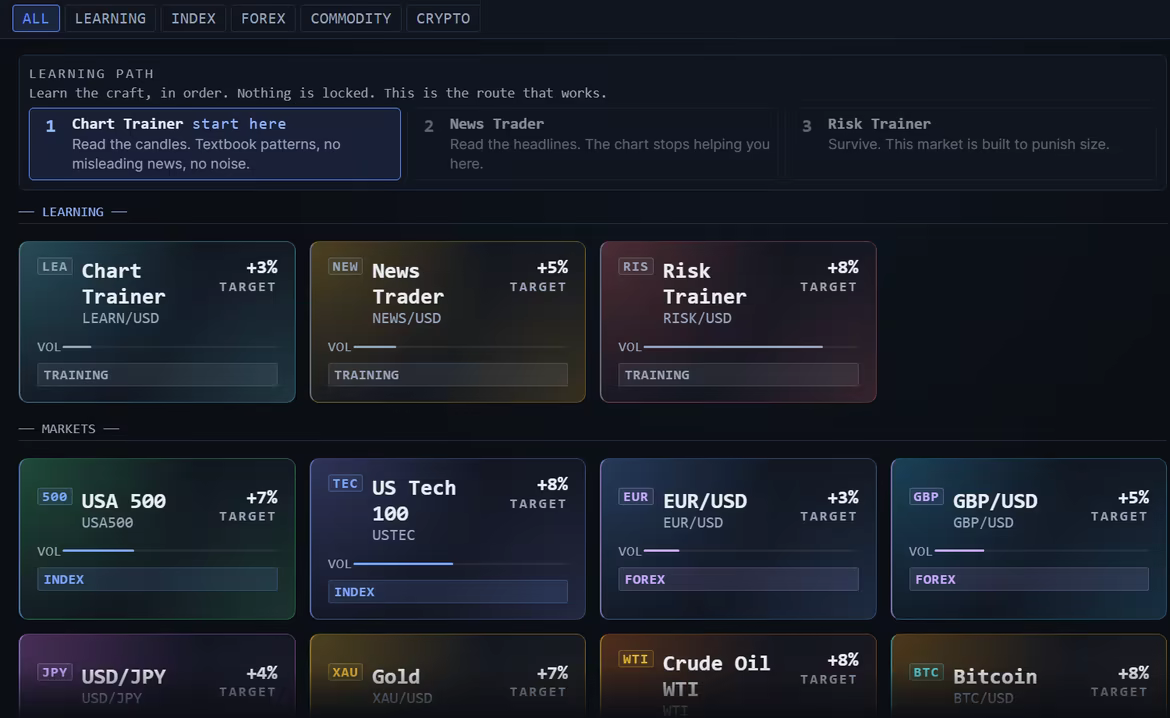
Task: Click the GBP badge on GBP/USD card
Action: pyautogui.click(x=926, y=496)
